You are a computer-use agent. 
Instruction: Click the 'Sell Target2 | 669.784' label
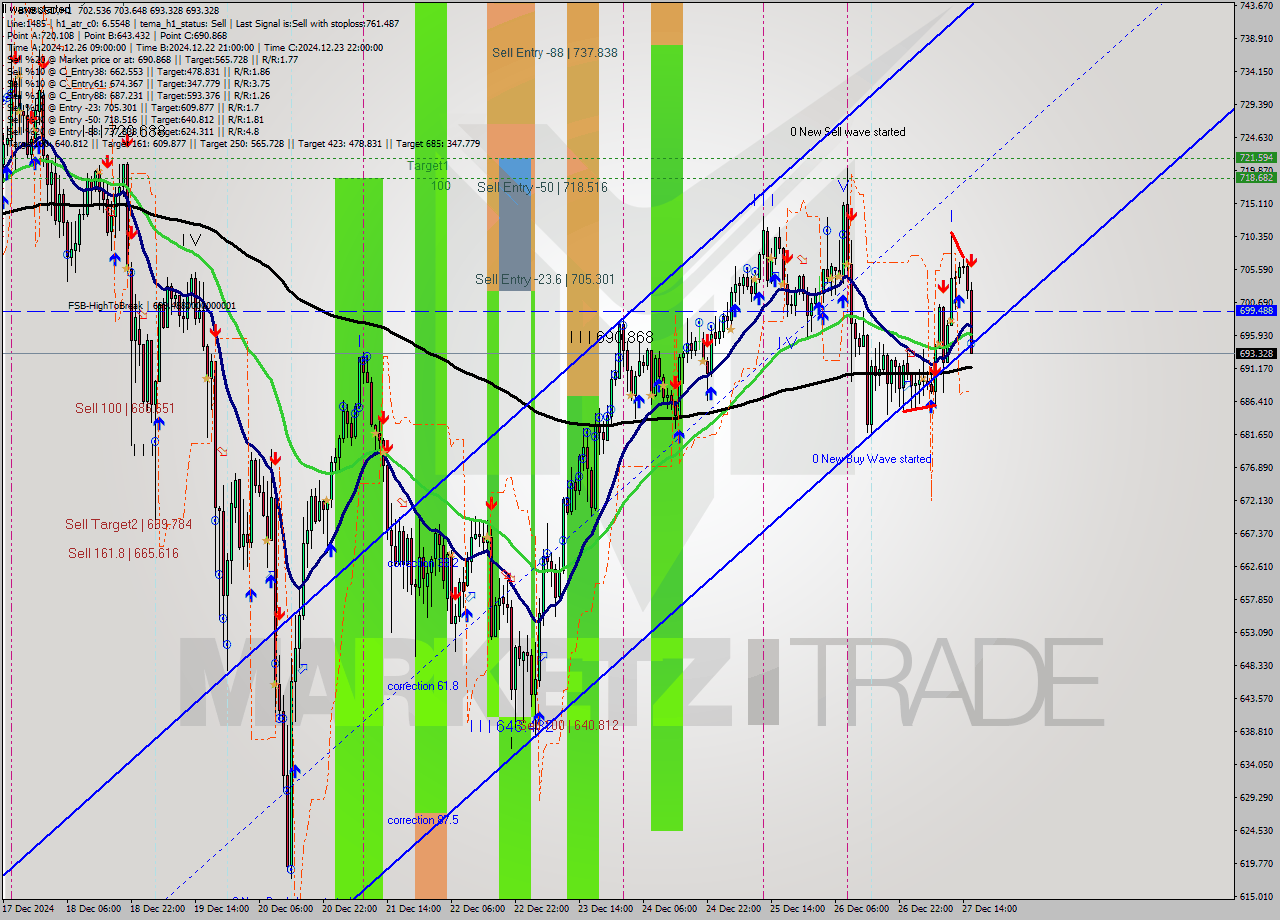[128, 524]
